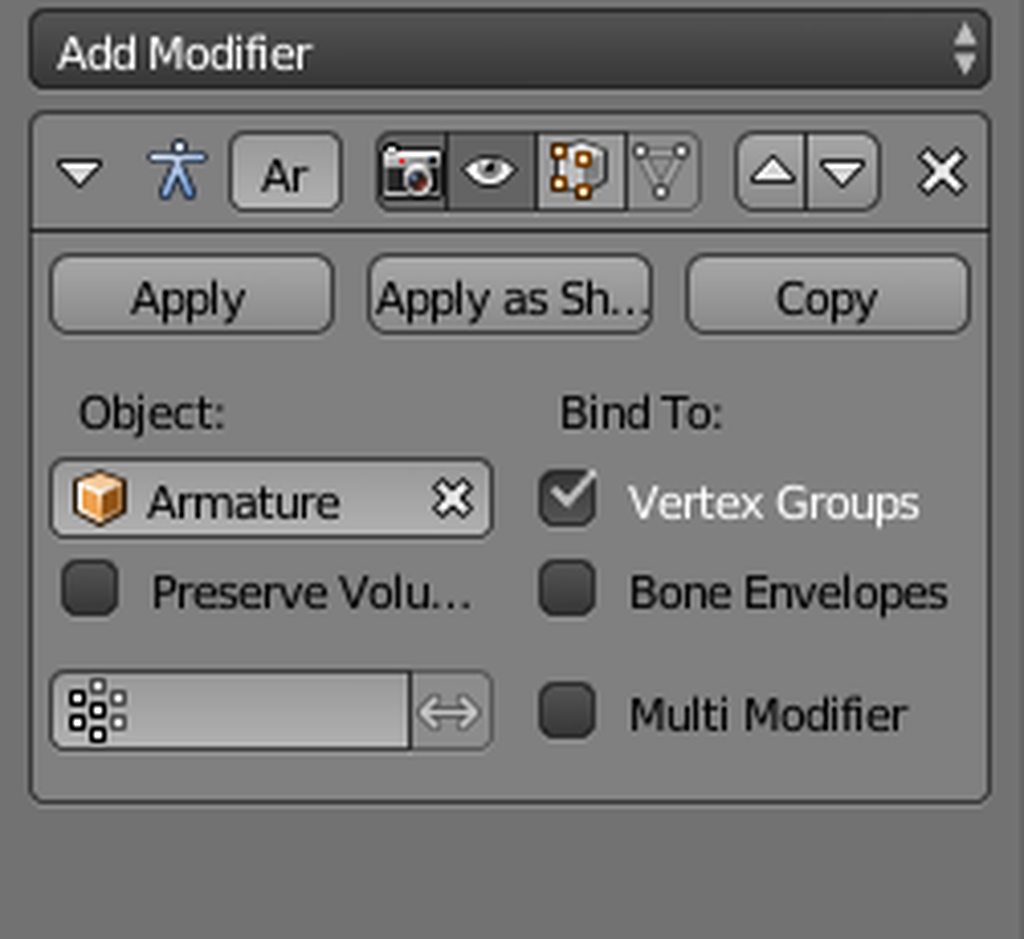Viewport: 1024px width, 939px height.
Task: Click the Apply button
Action: click(x=191, y=294)
